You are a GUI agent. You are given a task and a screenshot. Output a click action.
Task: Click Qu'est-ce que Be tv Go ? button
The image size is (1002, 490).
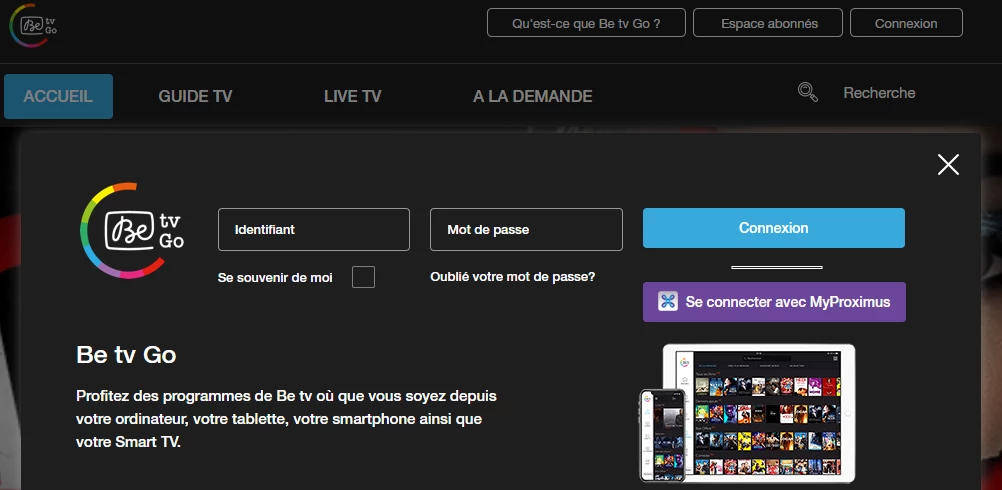coord(586,23)
